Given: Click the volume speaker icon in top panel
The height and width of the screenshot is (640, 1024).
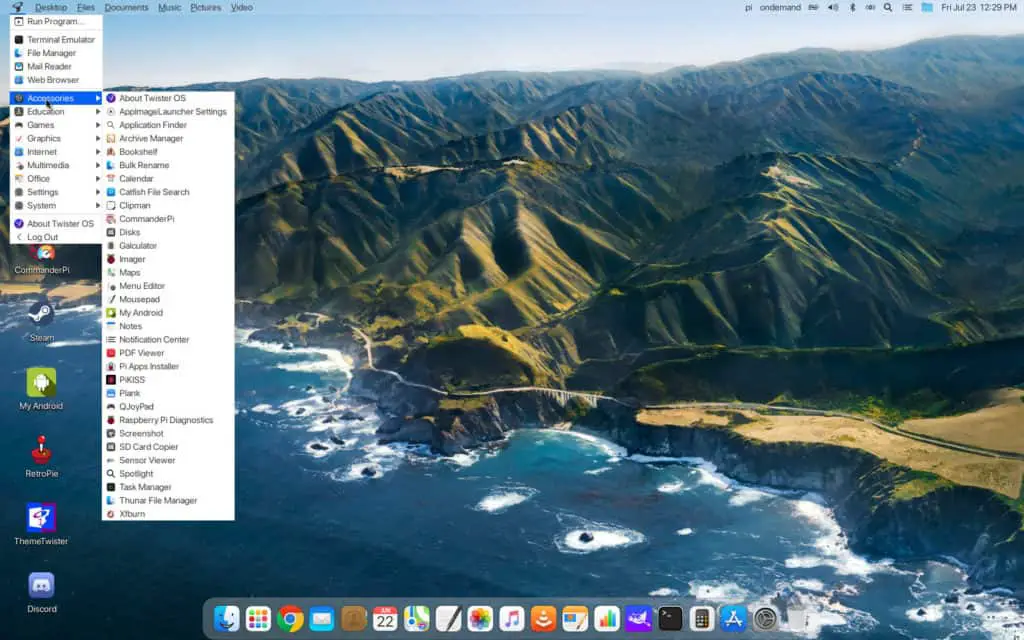Looking at the screenshot, I should tap(833, 7).
